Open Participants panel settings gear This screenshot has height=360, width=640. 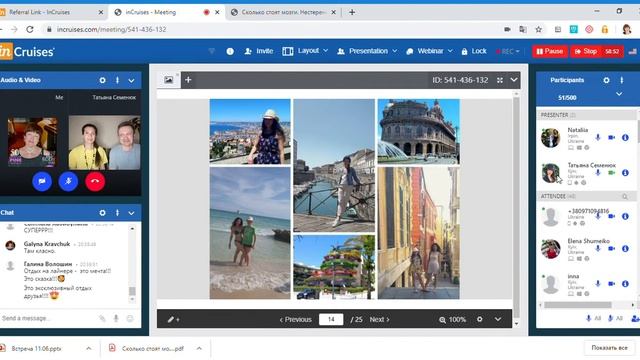607,80
